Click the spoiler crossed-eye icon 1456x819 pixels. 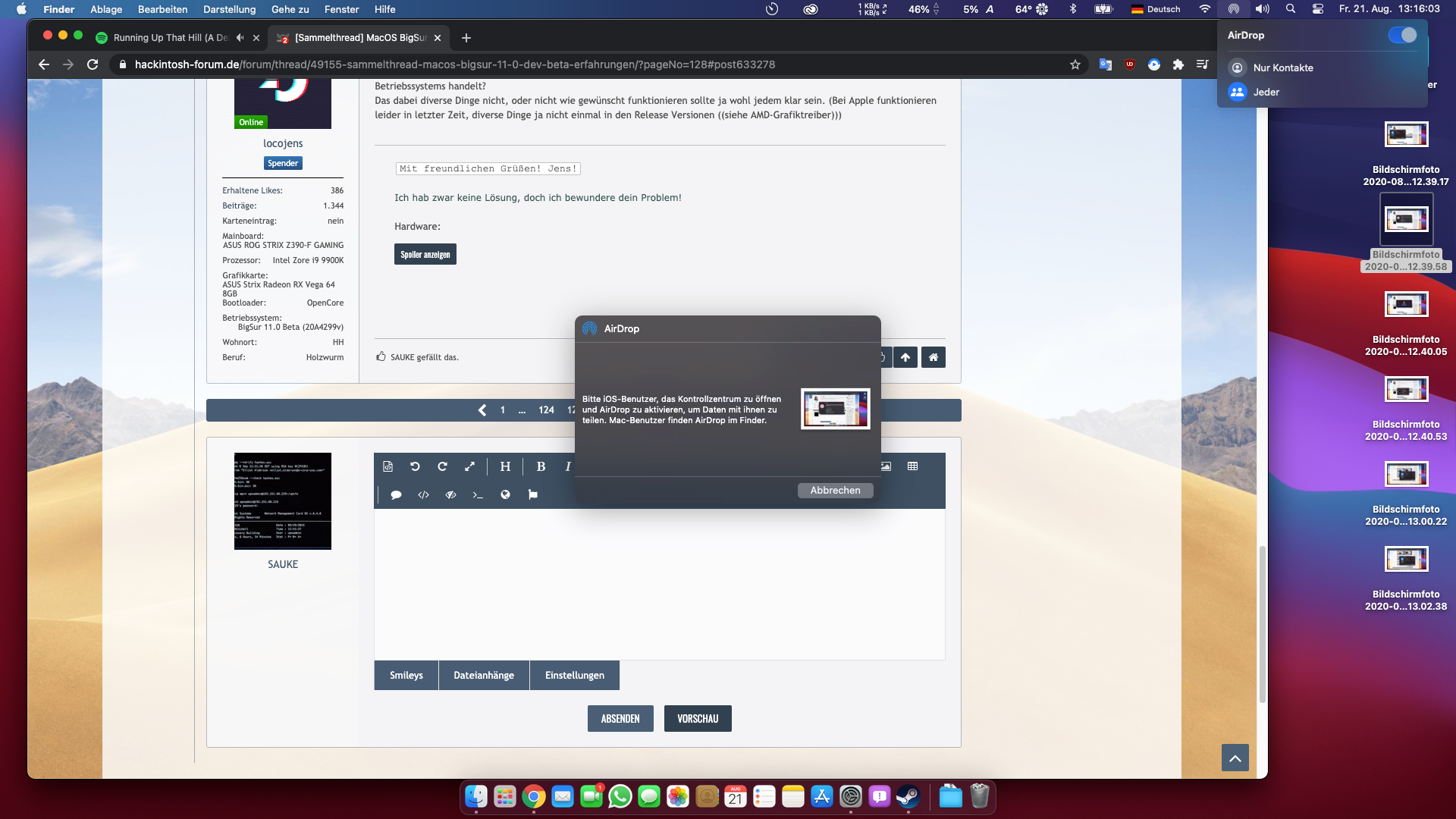click(x=450, y=494)
